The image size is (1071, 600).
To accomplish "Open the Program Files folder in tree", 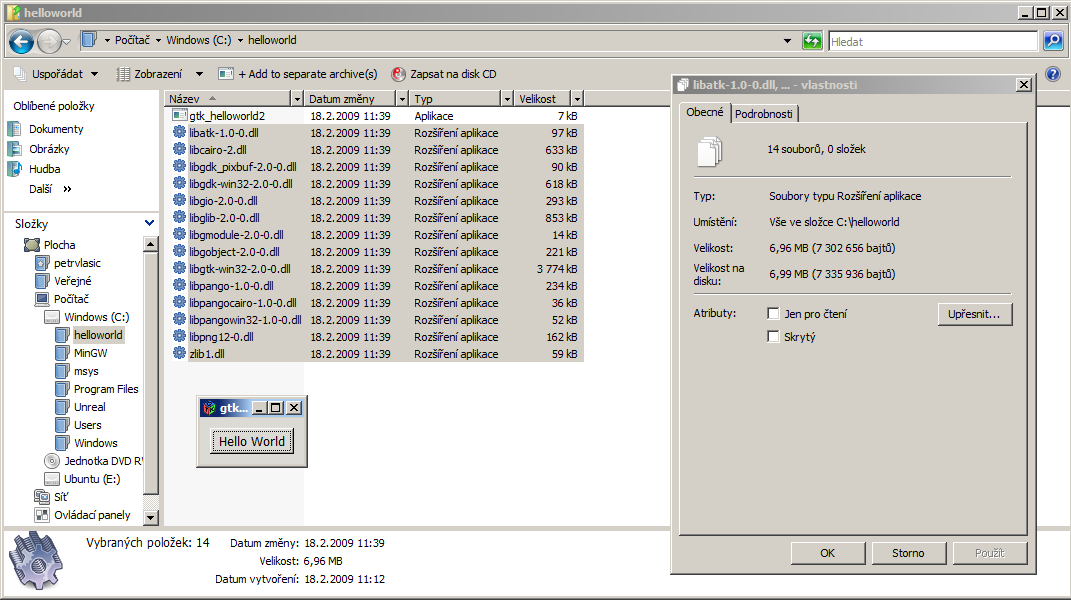I will coord(106,389).
